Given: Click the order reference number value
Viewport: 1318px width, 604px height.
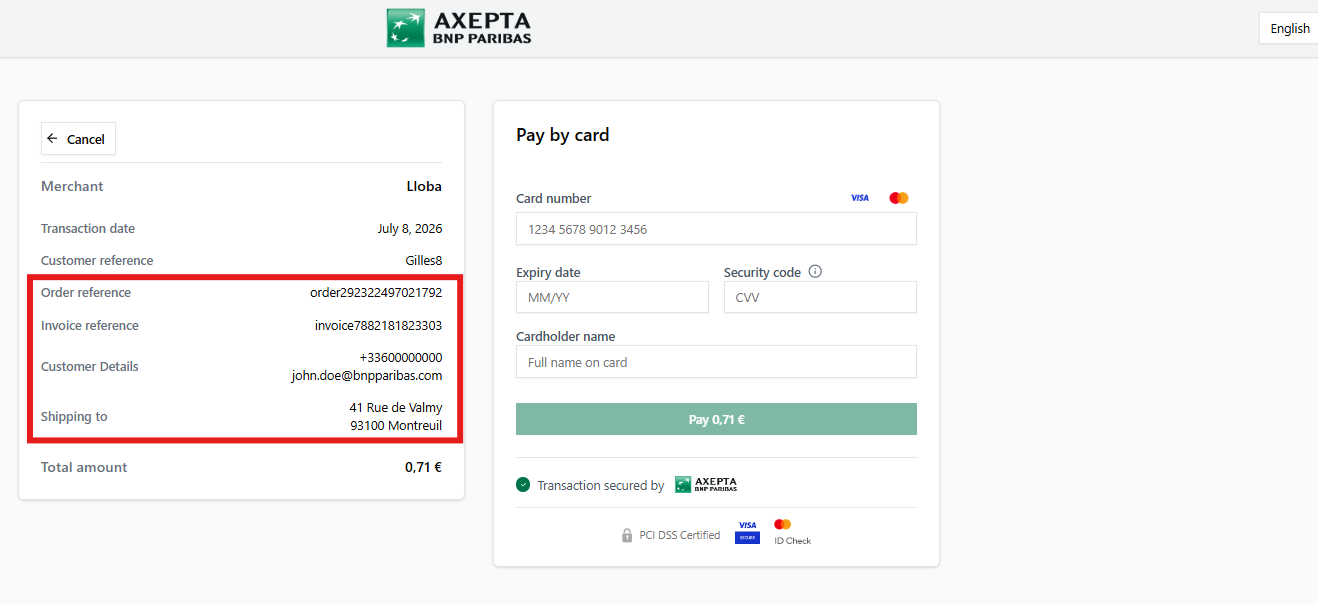Looking at the screenshot, I should [376, 293].
